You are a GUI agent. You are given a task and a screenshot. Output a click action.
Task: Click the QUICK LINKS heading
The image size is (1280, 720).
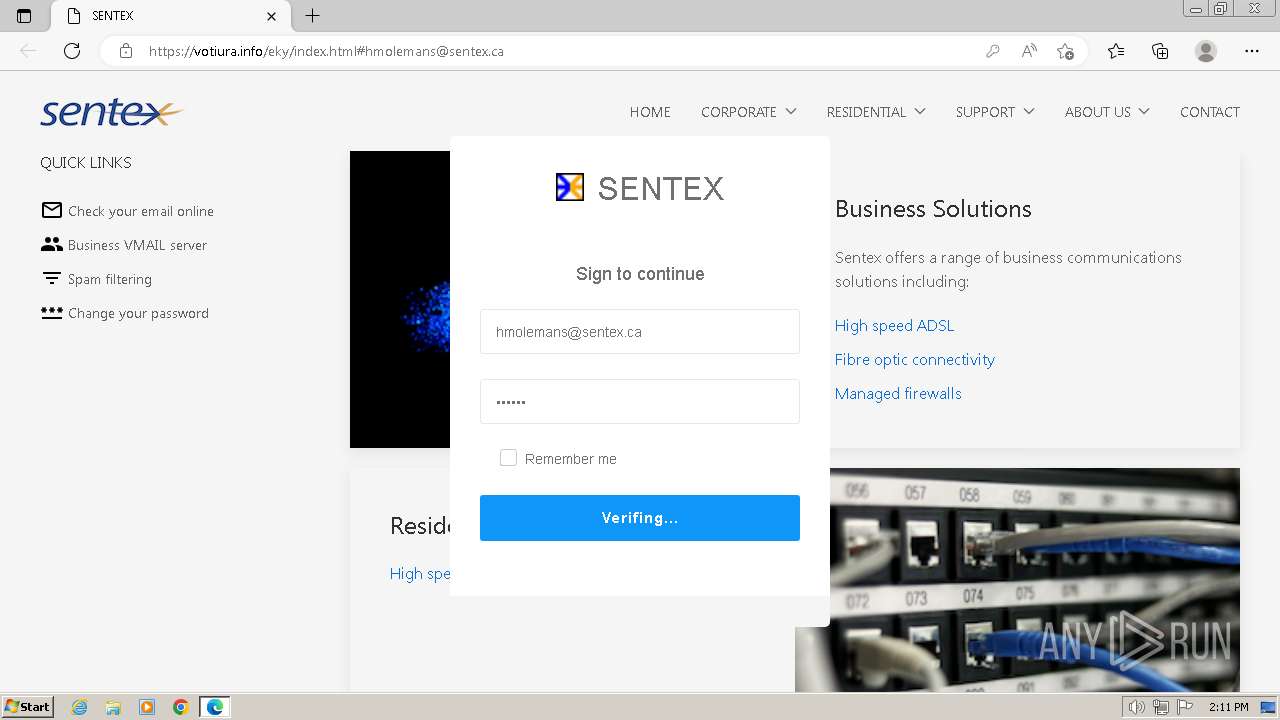[x=86, y=162]
